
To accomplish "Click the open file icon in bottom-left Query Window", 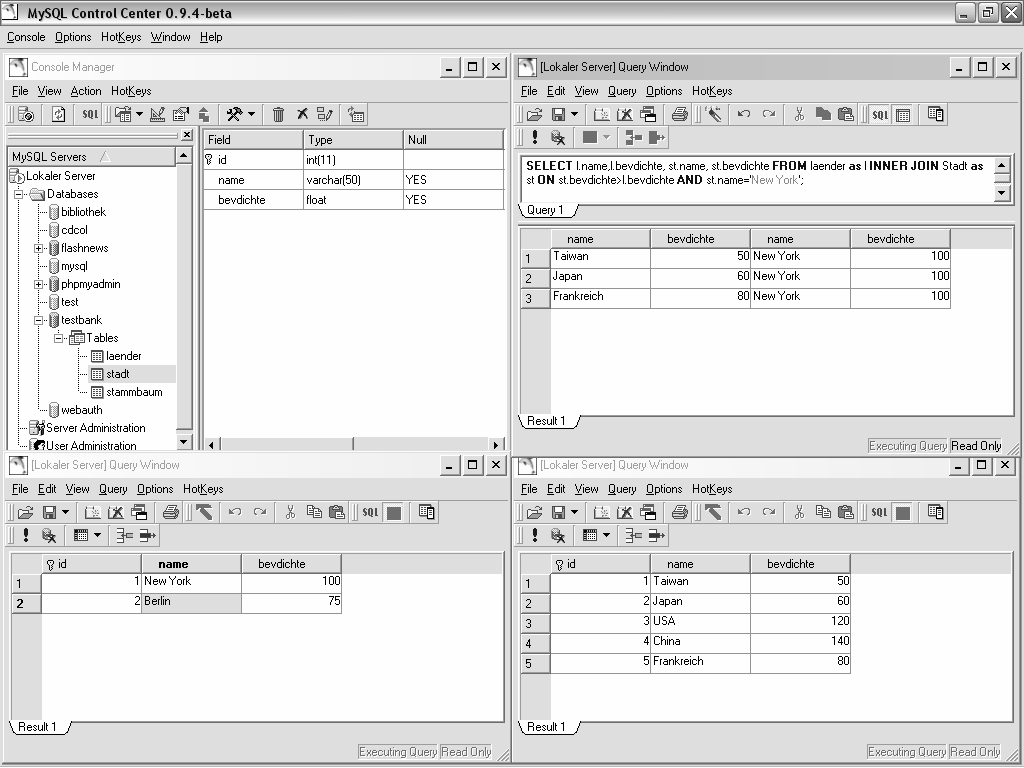I will 26,512.
